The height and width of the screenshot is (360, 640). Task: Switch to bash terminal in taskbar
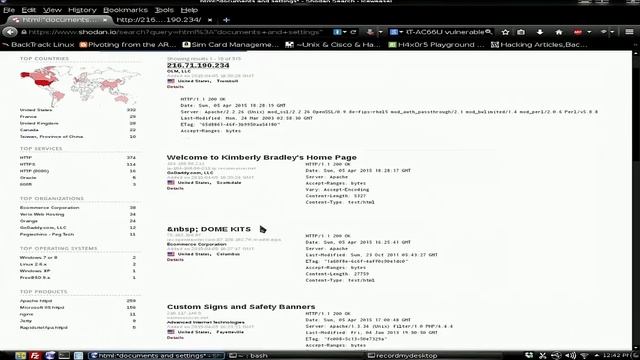(x=294, y=356)
